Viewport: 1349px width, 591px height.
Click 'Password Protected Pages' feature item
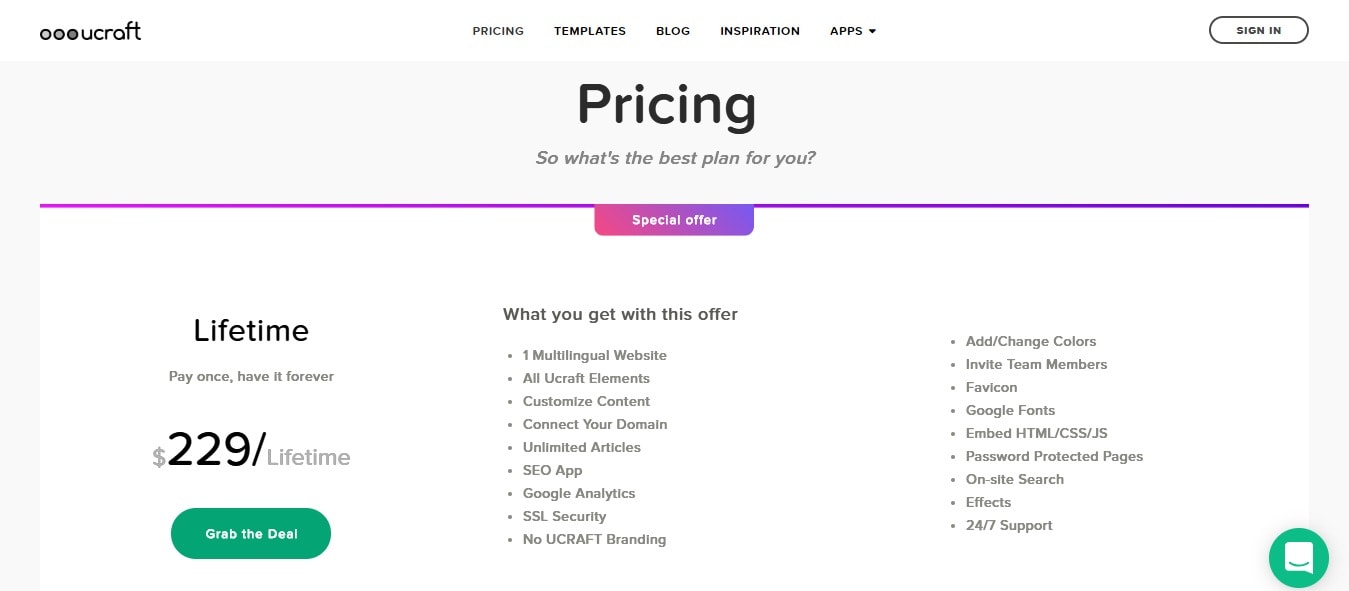[1054, 456]
